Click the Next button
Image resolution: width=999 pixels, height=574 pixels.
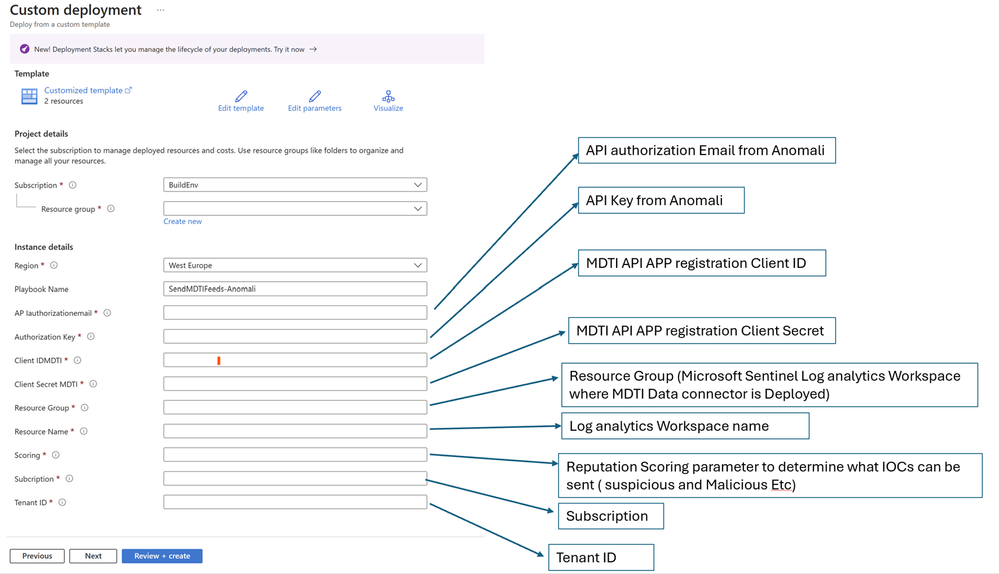click(93, 556)
